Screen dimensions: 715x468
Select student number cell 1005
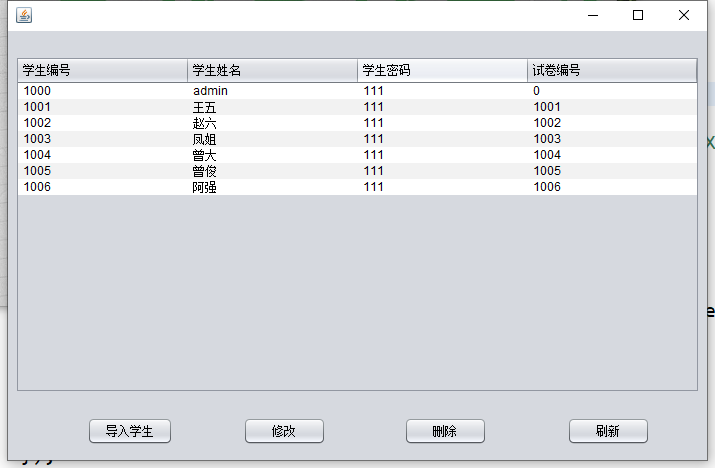[x=103, y=171]
